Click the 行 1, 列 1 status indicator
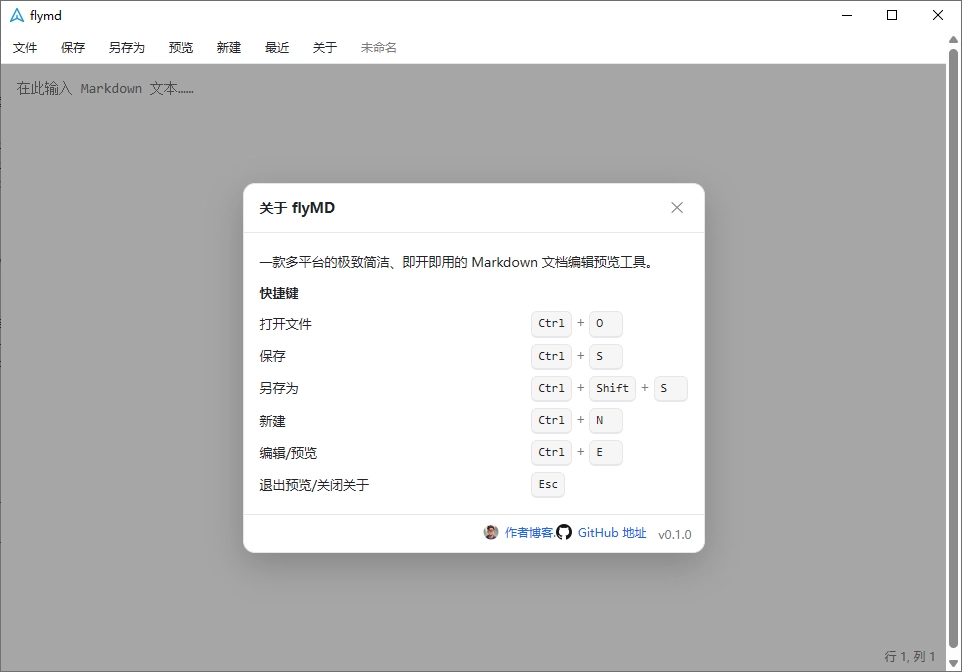Screen dimensions: 962x672 (x=910, y=657)
